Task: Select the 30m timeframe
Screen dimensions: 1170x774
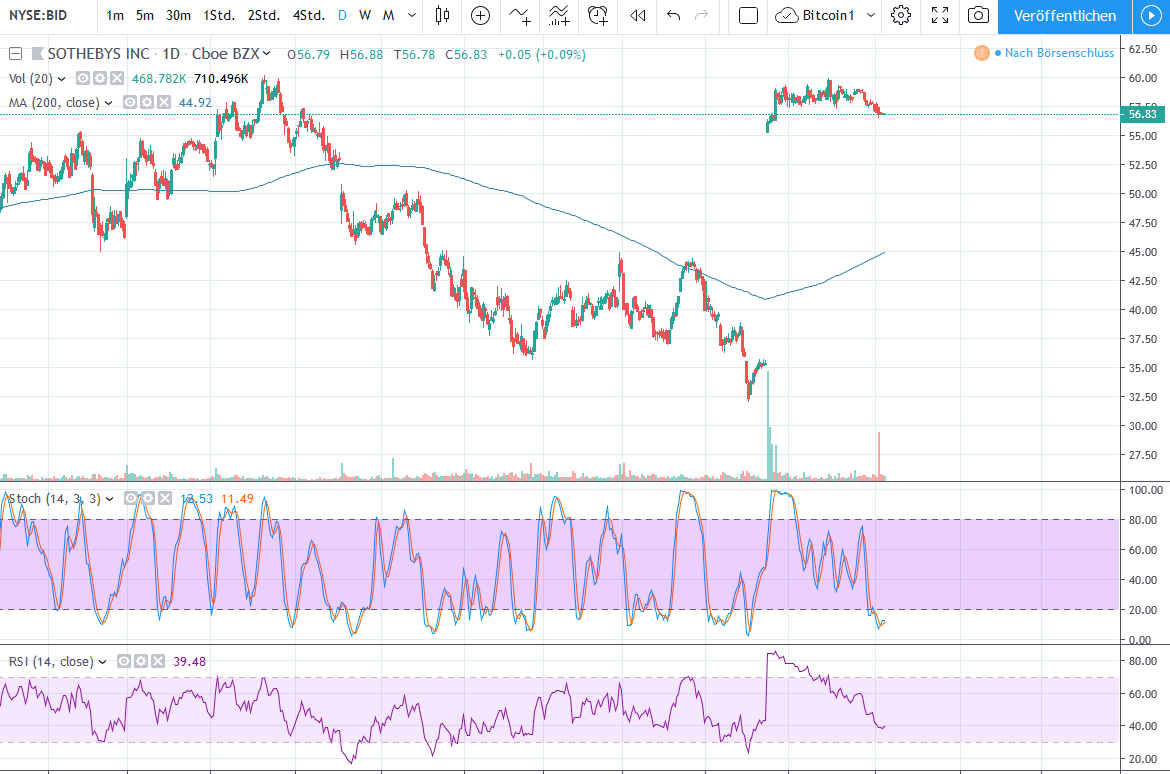Action: click(178, 15)
